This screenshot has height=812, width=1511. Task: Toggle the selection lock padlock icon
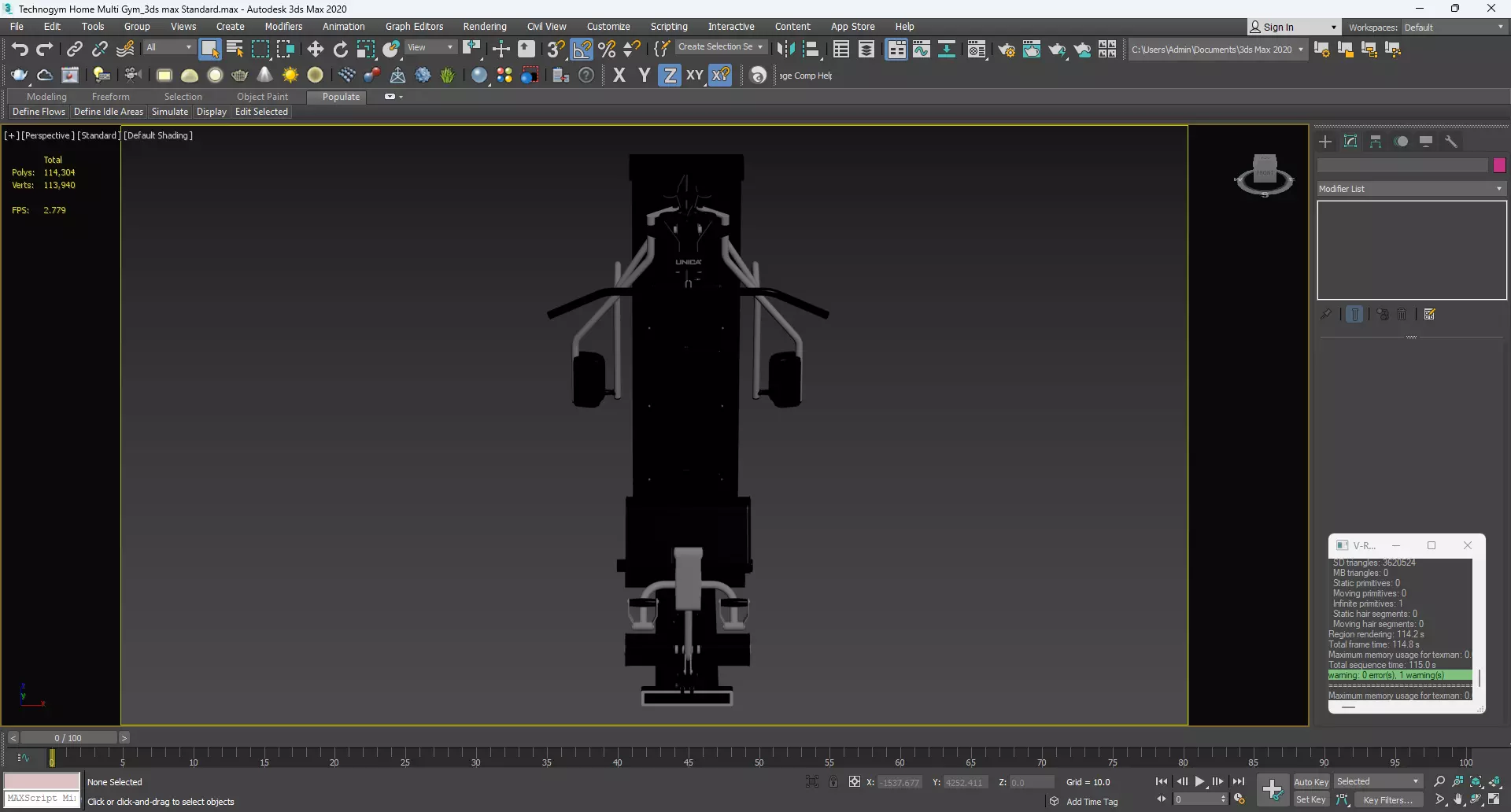point(833,781)
